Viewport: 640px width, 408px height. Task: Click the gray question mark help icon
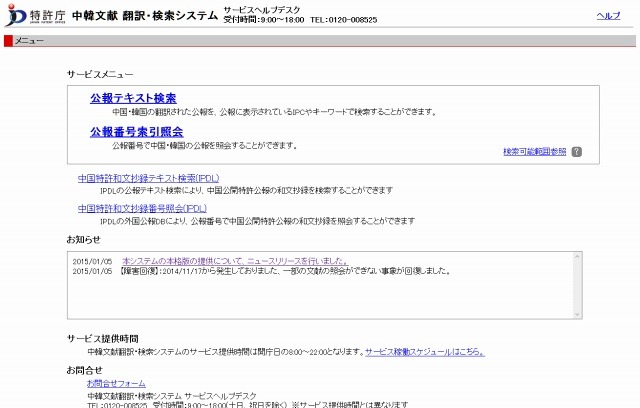tap(576, 152)
